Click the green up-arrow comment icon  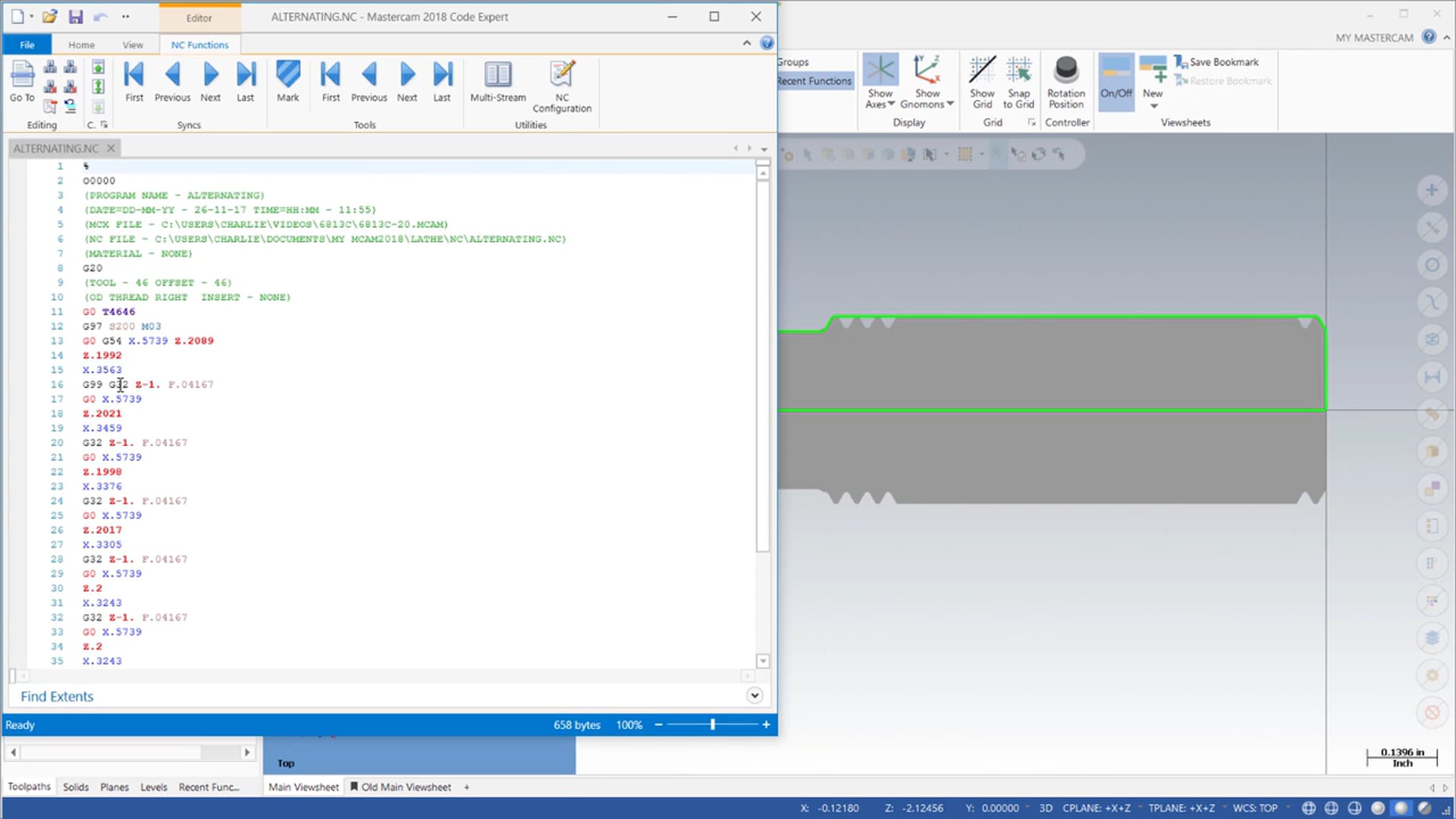[98, 67]
